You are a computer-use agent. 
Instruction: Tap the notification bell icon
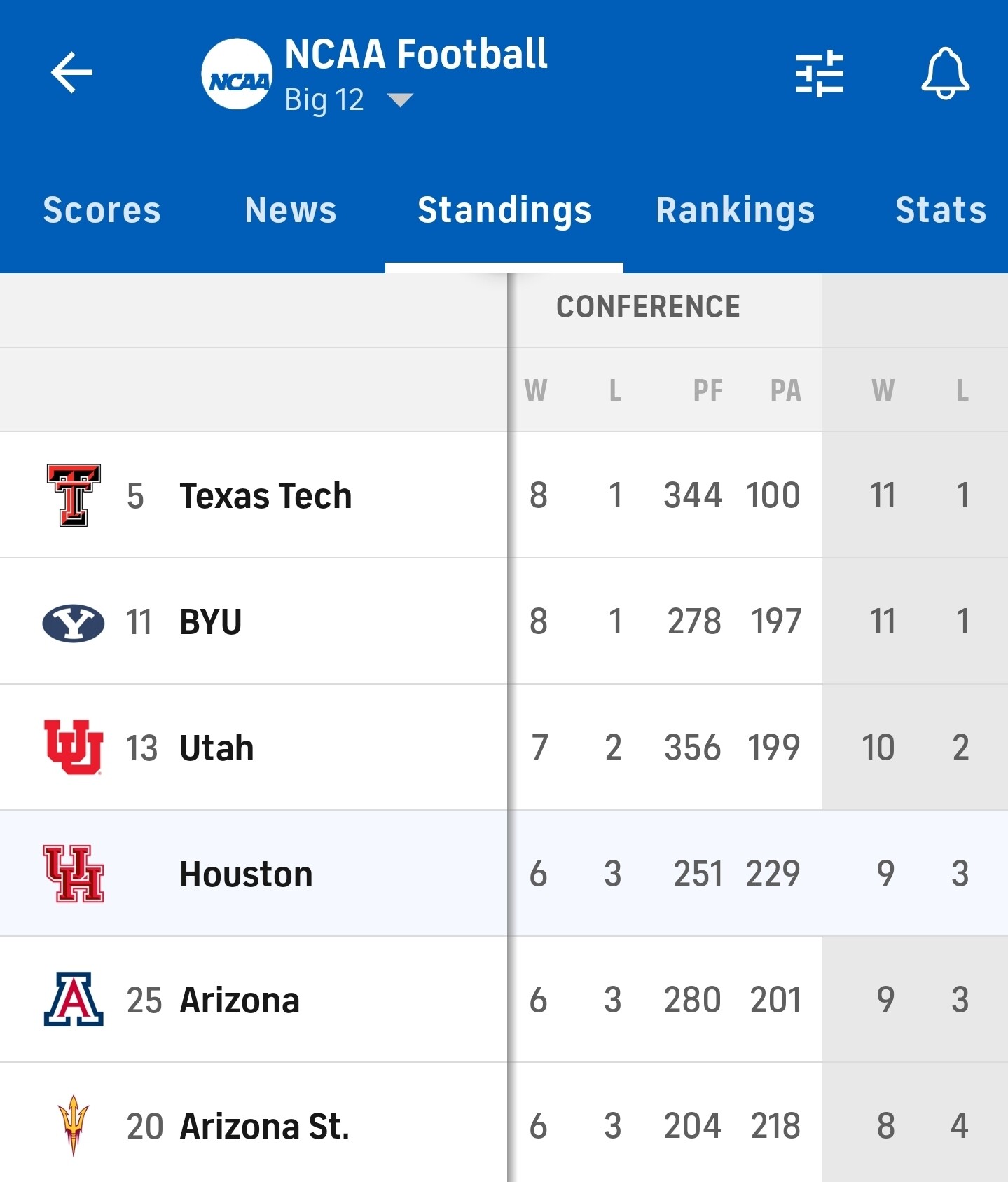(x=945, y=73)
